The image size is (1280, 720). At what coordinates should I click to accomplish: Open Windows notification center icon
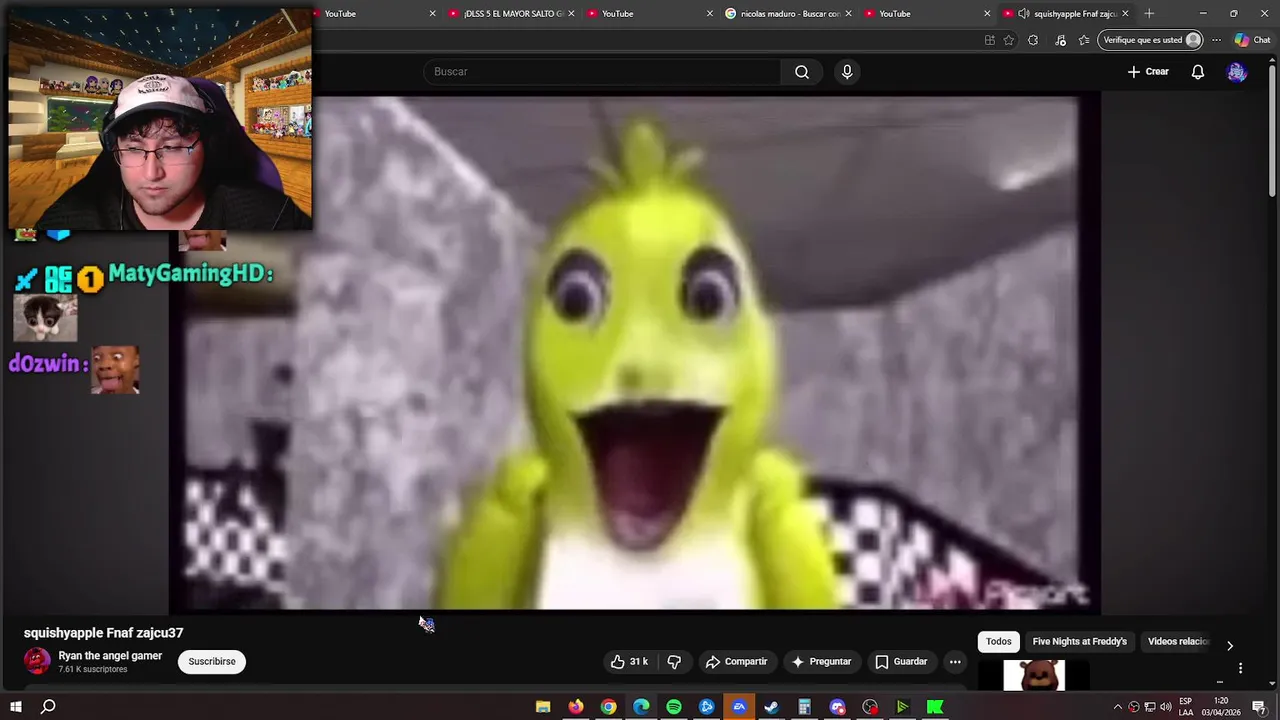[x=1258, y=707]
